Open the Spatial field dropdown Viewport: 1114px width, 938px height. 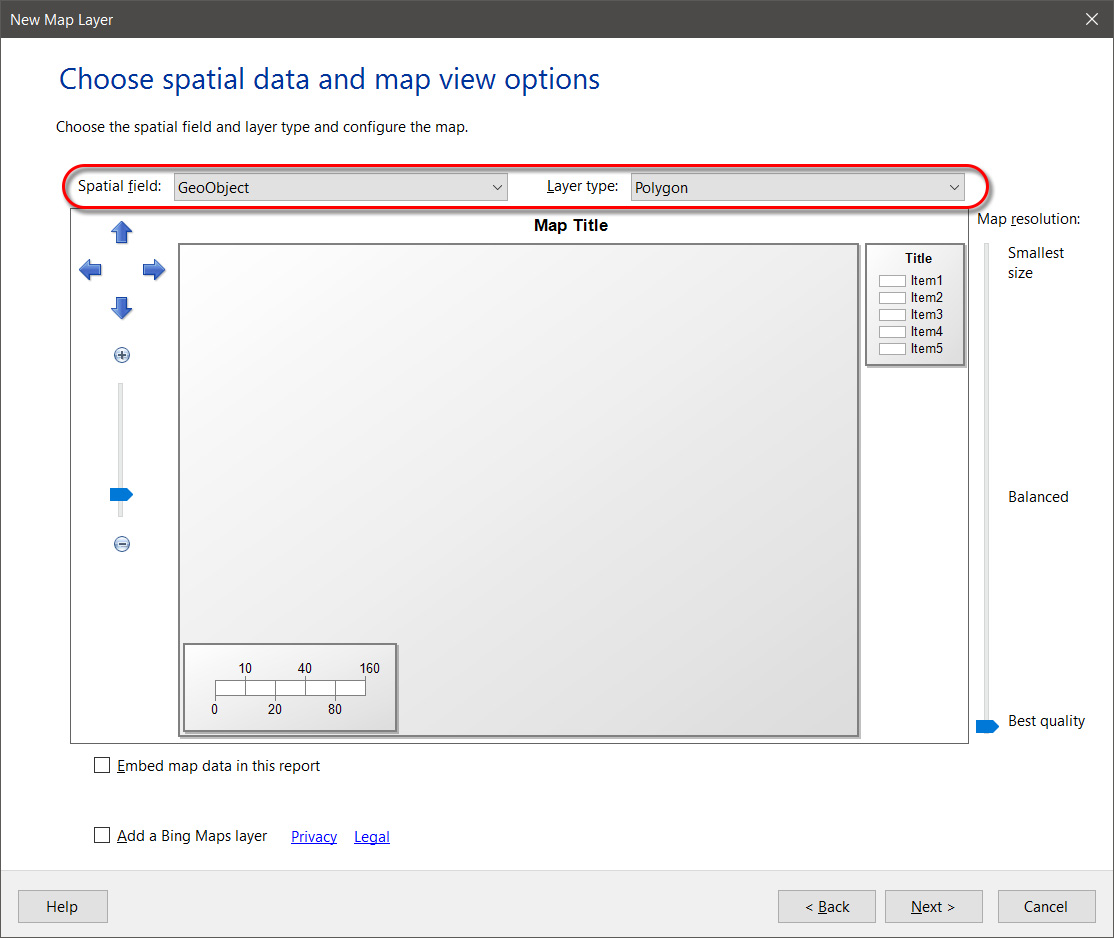[x=340, y=187]
